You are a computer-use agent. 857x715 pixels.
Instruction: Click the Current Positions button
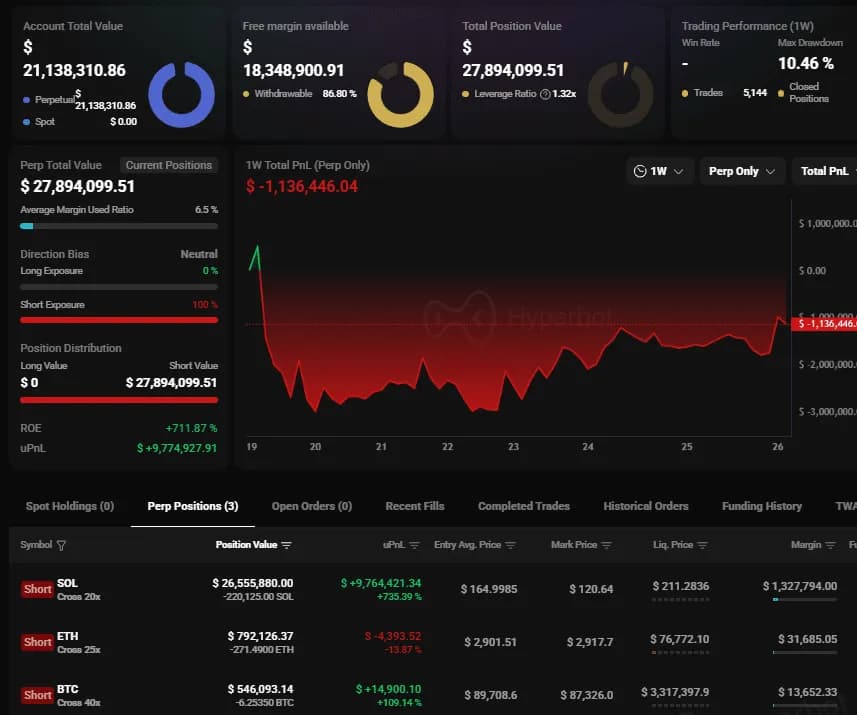click(168, 165)
